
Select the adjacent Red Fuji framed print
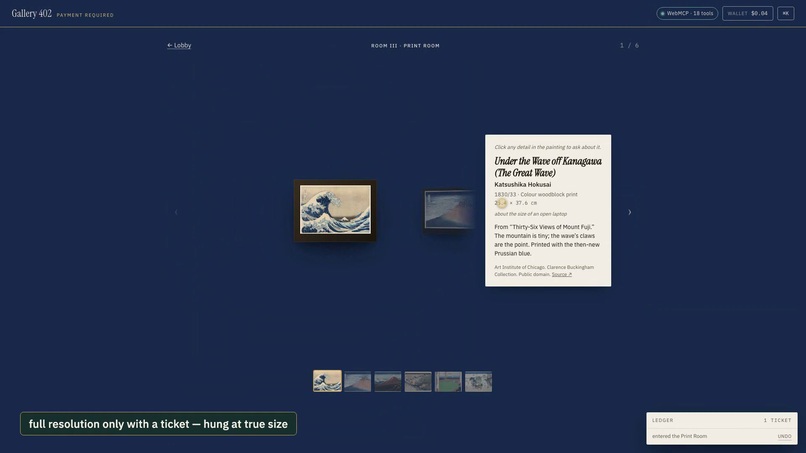[x=449, y=210]
